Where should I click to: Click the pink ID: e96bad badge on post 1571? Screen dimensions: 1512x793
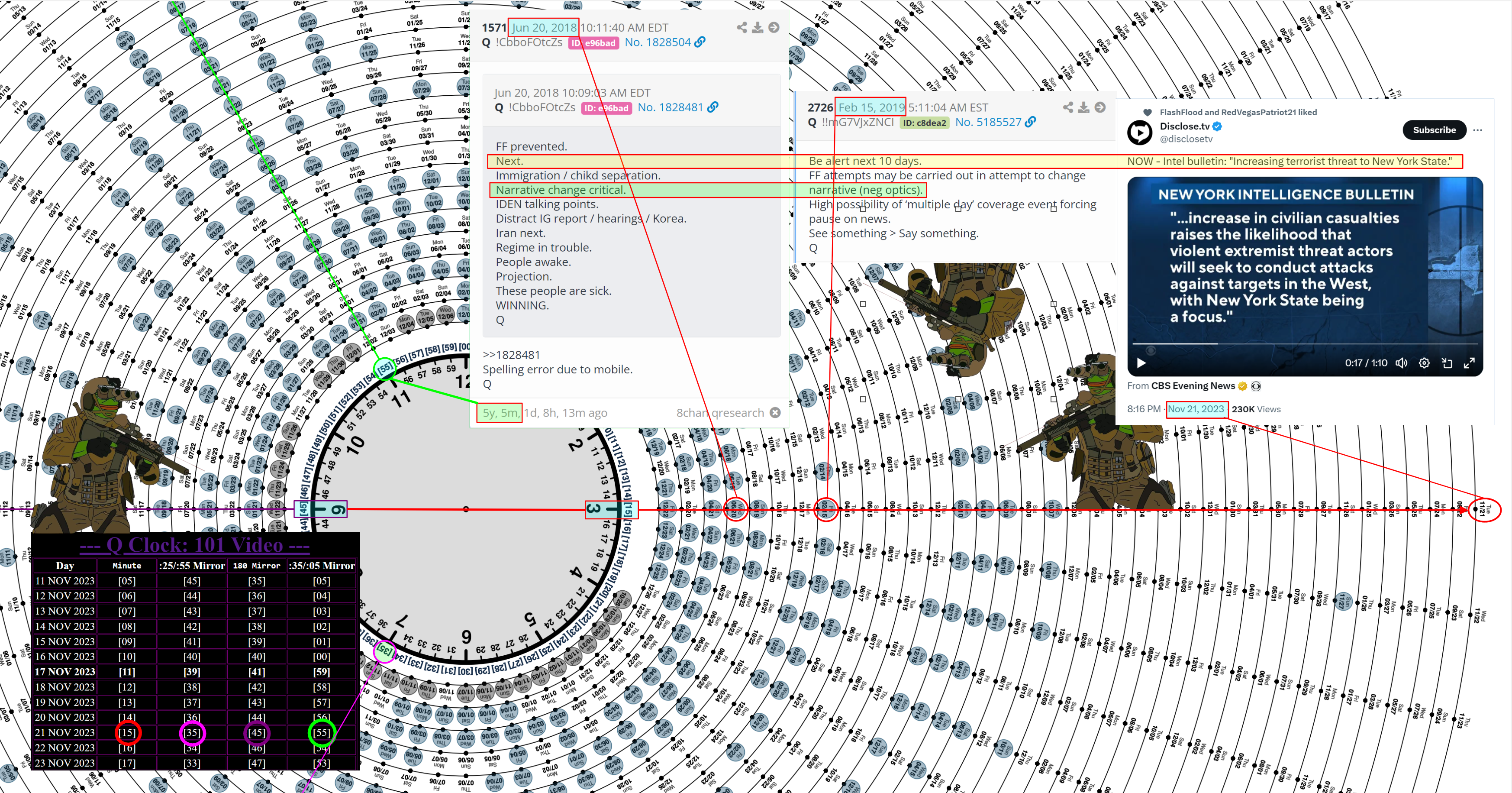593,43
